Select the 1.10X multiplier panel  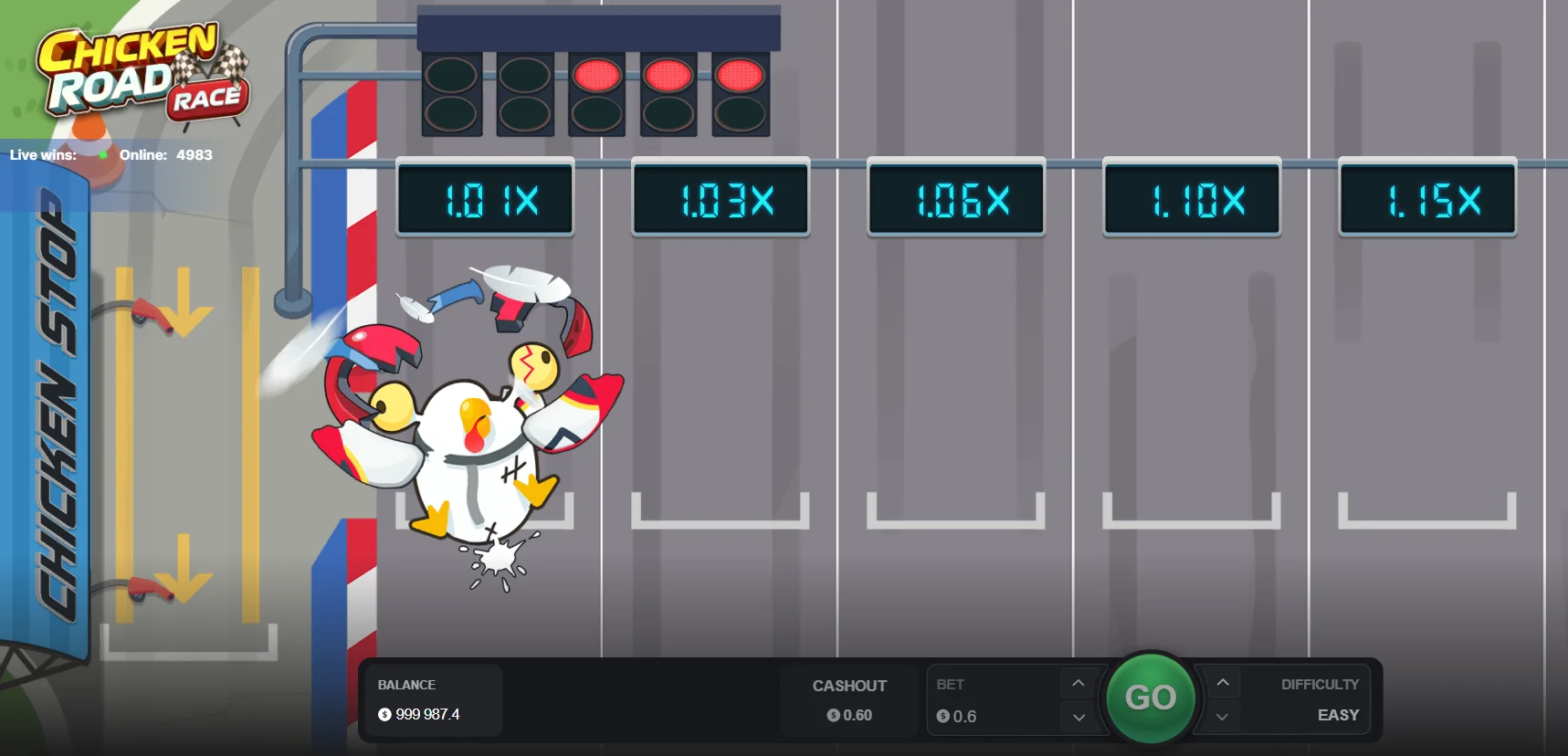click(x=1192, y=197)
